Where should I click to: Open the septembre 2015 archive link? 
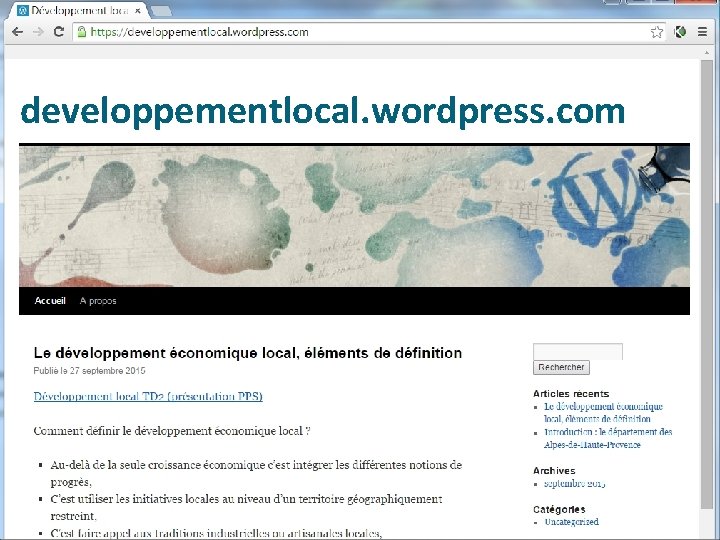574,484
